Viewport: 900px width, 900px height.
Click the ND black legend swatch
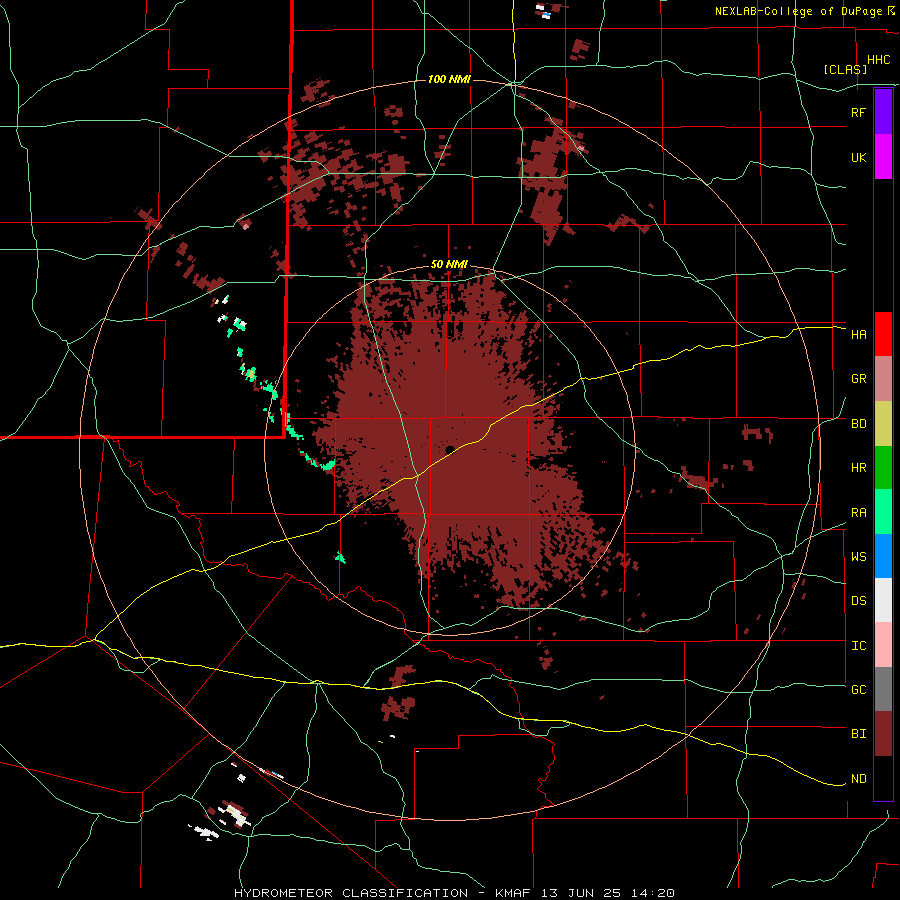(x=883, y=778)
